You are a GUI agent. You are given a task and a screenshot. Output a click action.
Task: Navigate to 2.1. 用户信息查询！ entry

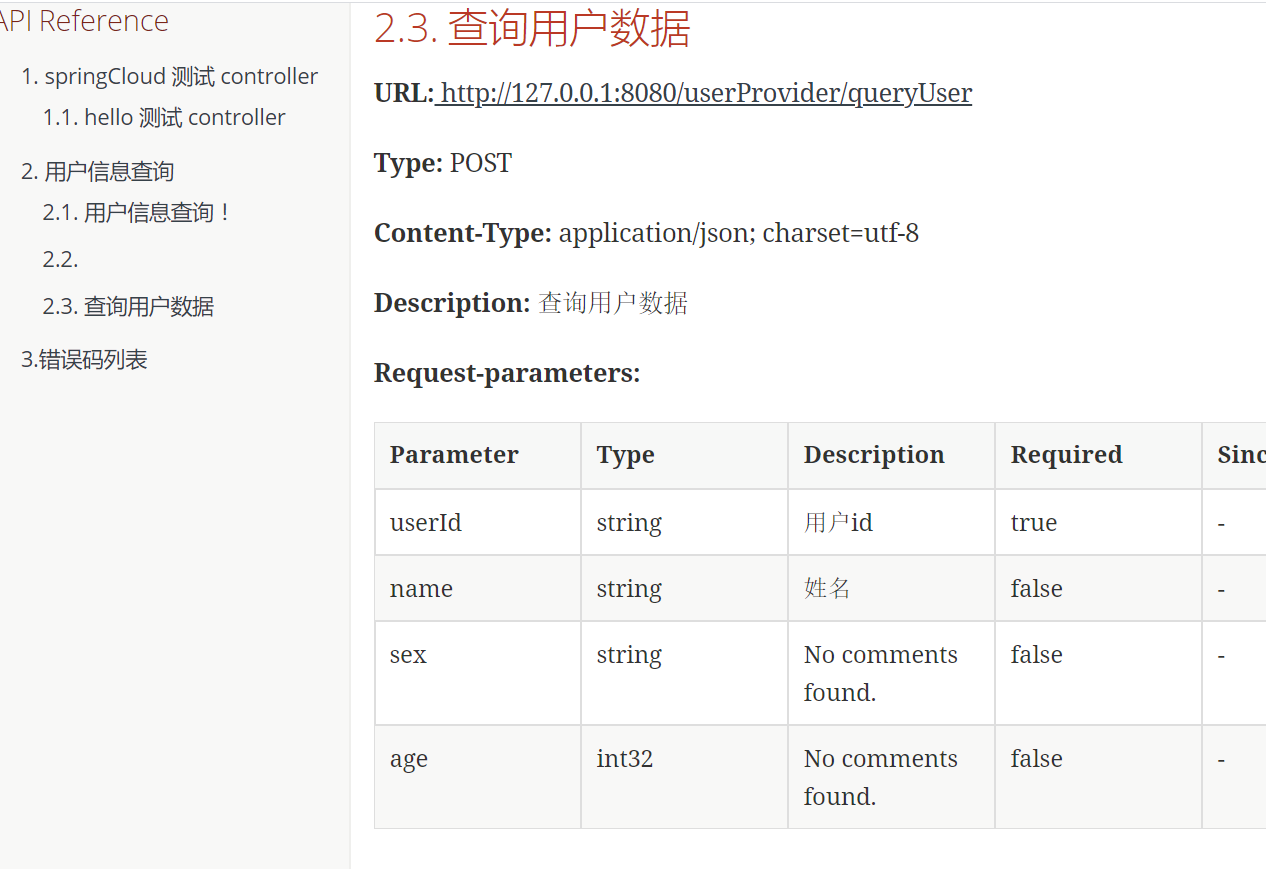138,213
